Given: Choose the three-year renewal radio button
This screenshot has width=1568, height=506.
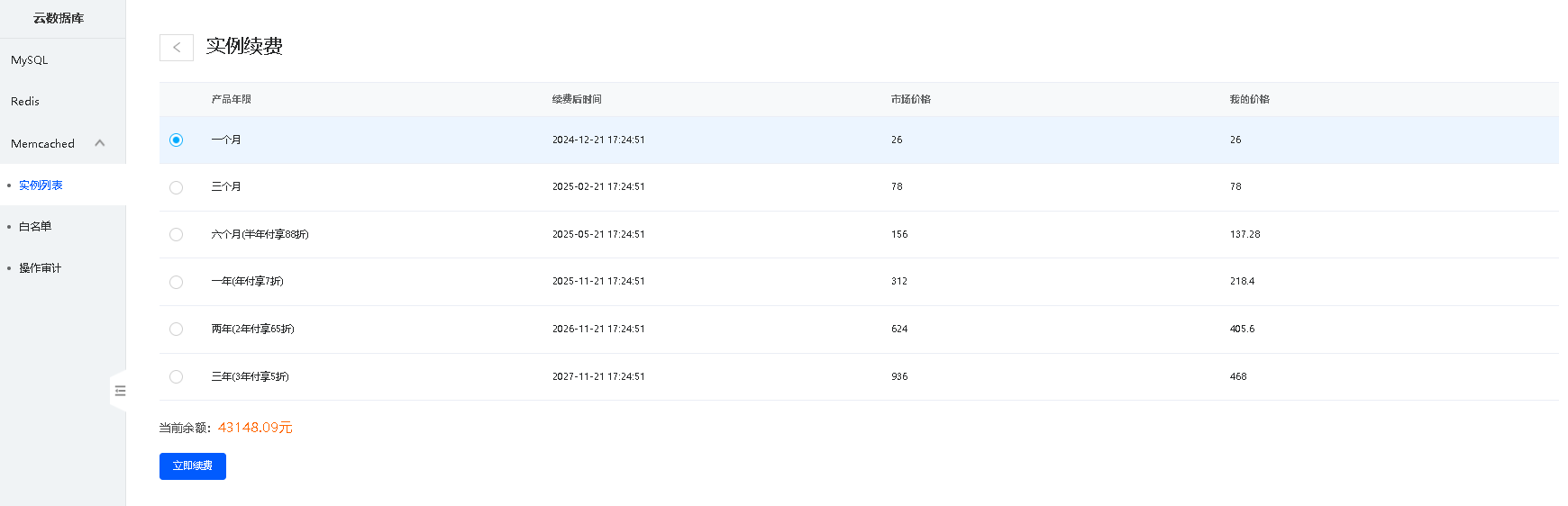Looking at the screenshot, I should [177, 376].
